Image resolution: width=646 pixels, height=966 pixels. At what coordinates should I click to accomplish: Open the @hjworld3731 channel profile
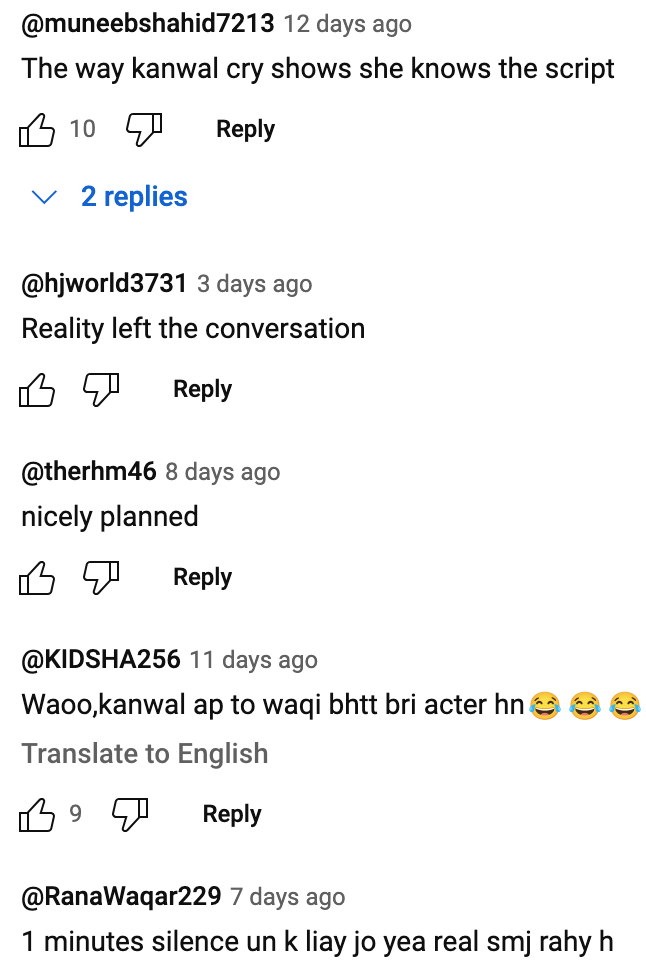[x=104, y=284]
